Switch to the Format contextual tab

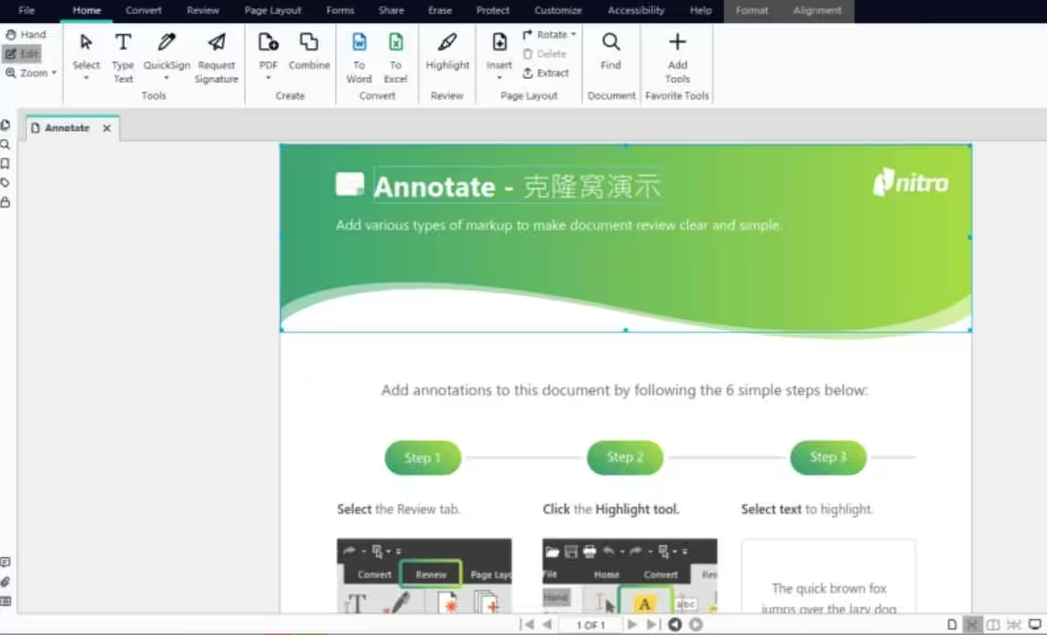(x=752, y=11)
